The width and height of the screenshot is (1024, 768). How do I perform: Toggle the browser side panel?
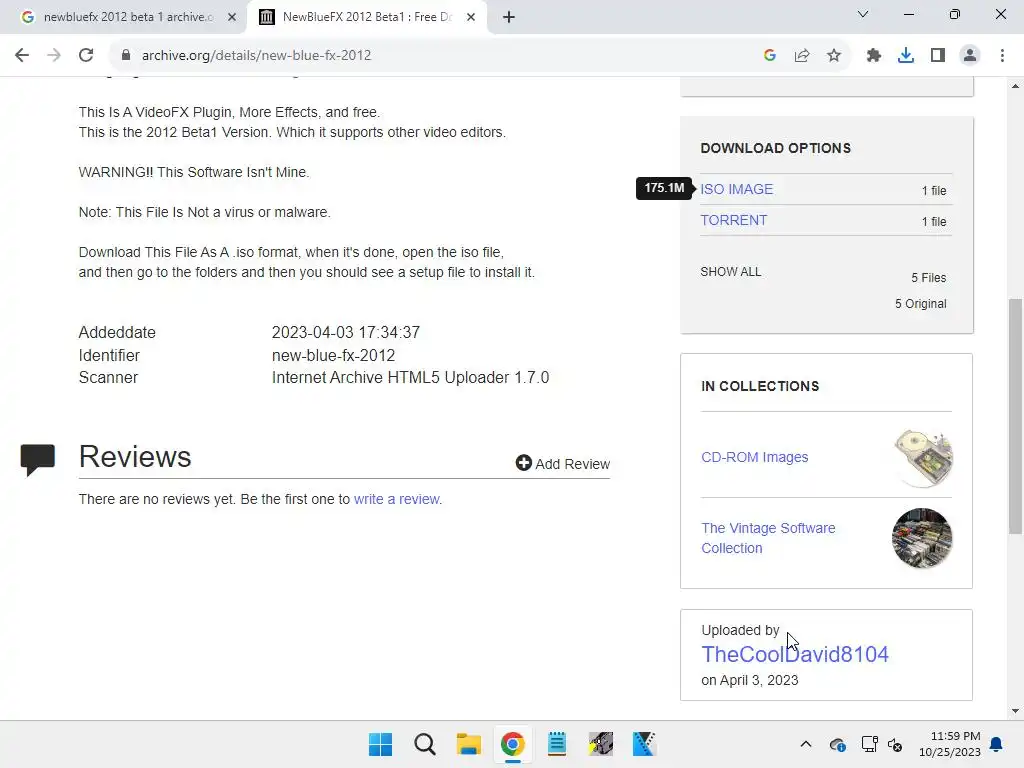click(938, 56)
